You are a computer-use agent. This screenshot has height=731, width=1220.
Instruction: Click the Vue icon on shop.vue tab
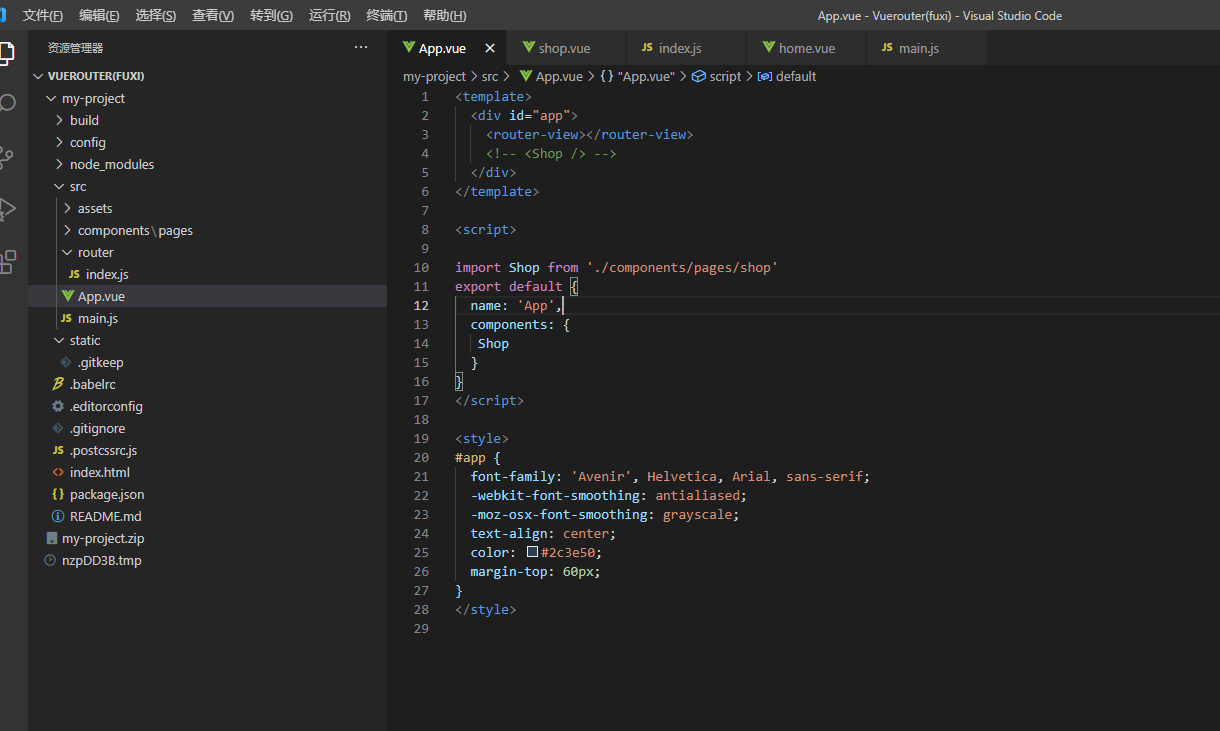529,48
